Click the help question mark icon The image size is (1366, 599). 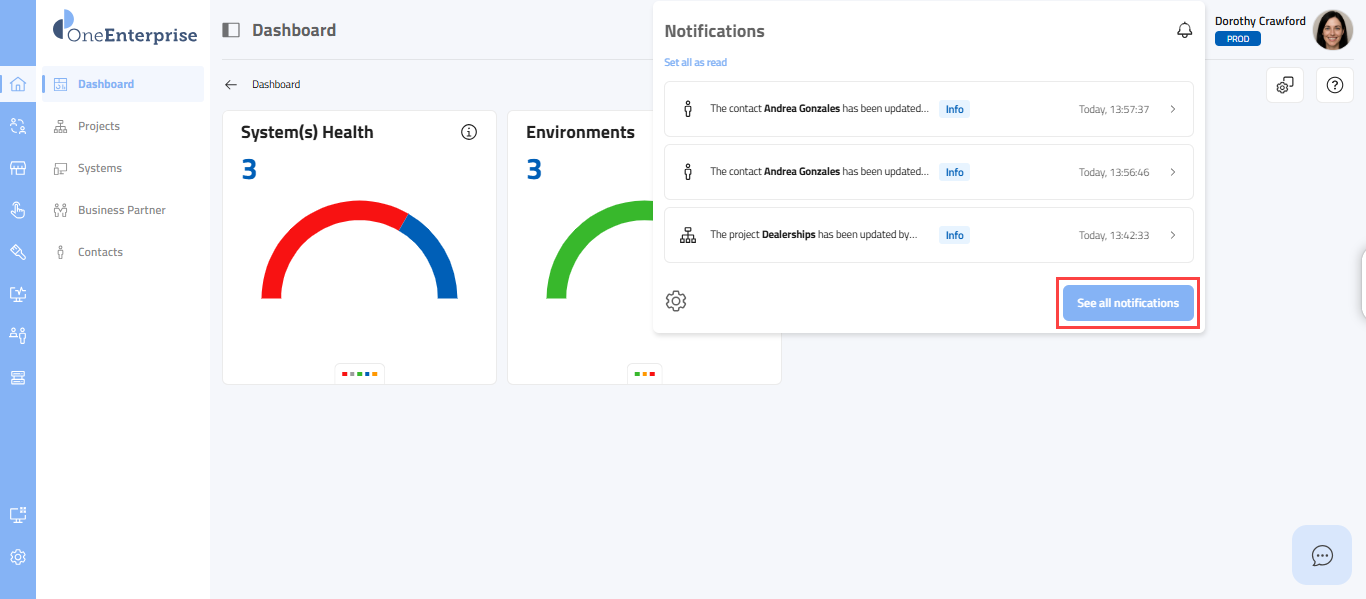click(x=1334, y=85)
